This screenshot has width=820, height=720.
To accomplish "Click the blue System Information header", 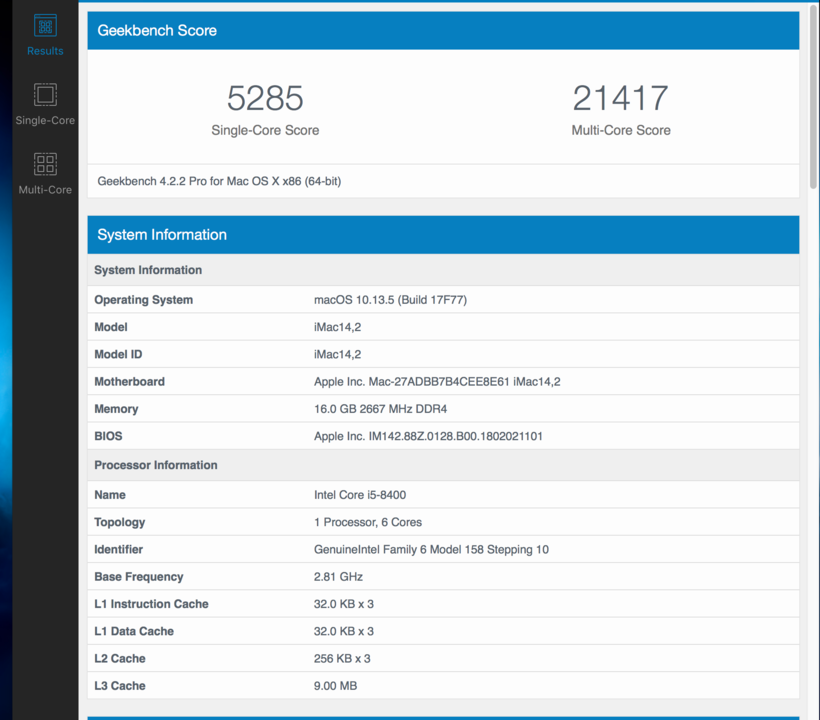I will (443, 235).
